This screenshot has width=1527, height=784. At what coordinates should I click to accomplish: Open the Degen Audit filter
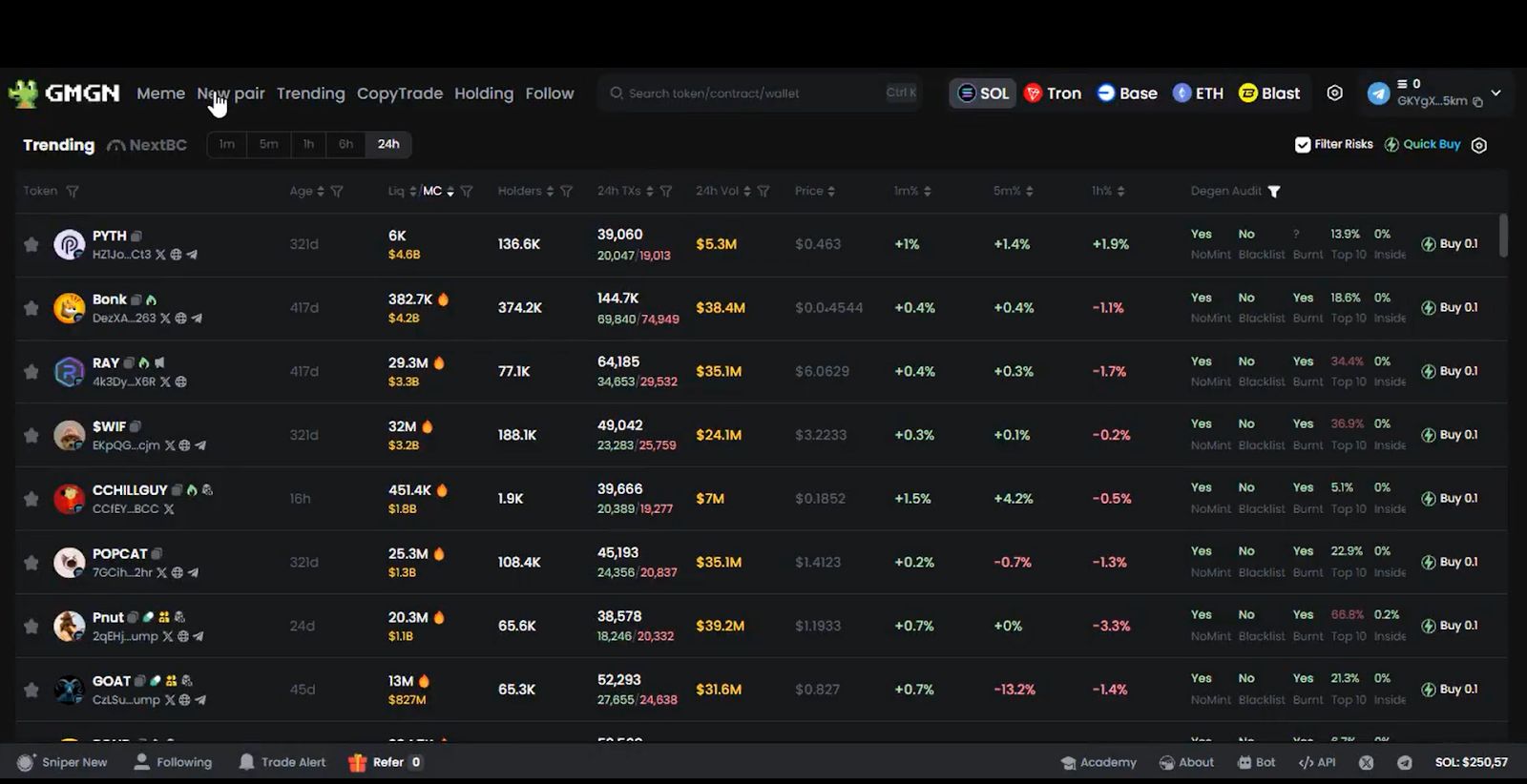pos(1274,192)
